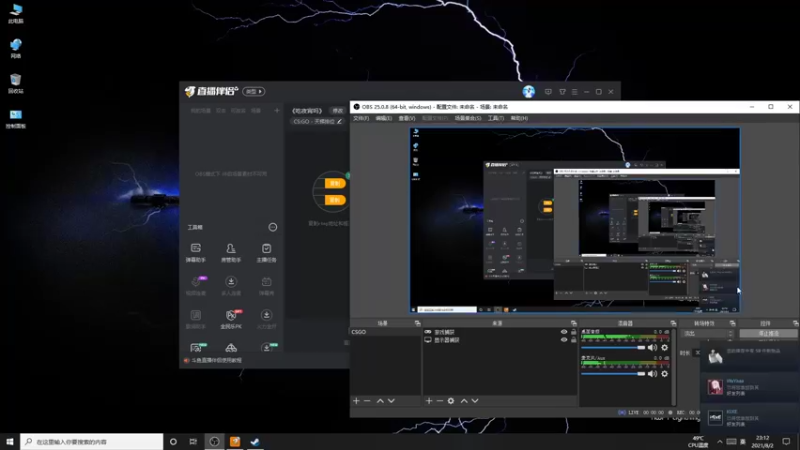Image resolution: width=800 pixels, height=450 pixels.
Task: Open the Steam icon on the taskbar
Action: pos(255,441)
